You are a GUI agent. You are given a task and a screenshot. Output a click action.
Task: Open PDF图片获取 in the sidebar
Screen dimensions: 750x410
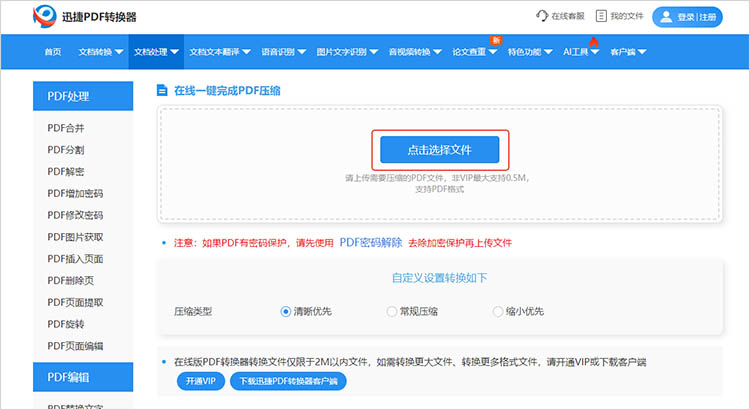click(x=75, y=237)
